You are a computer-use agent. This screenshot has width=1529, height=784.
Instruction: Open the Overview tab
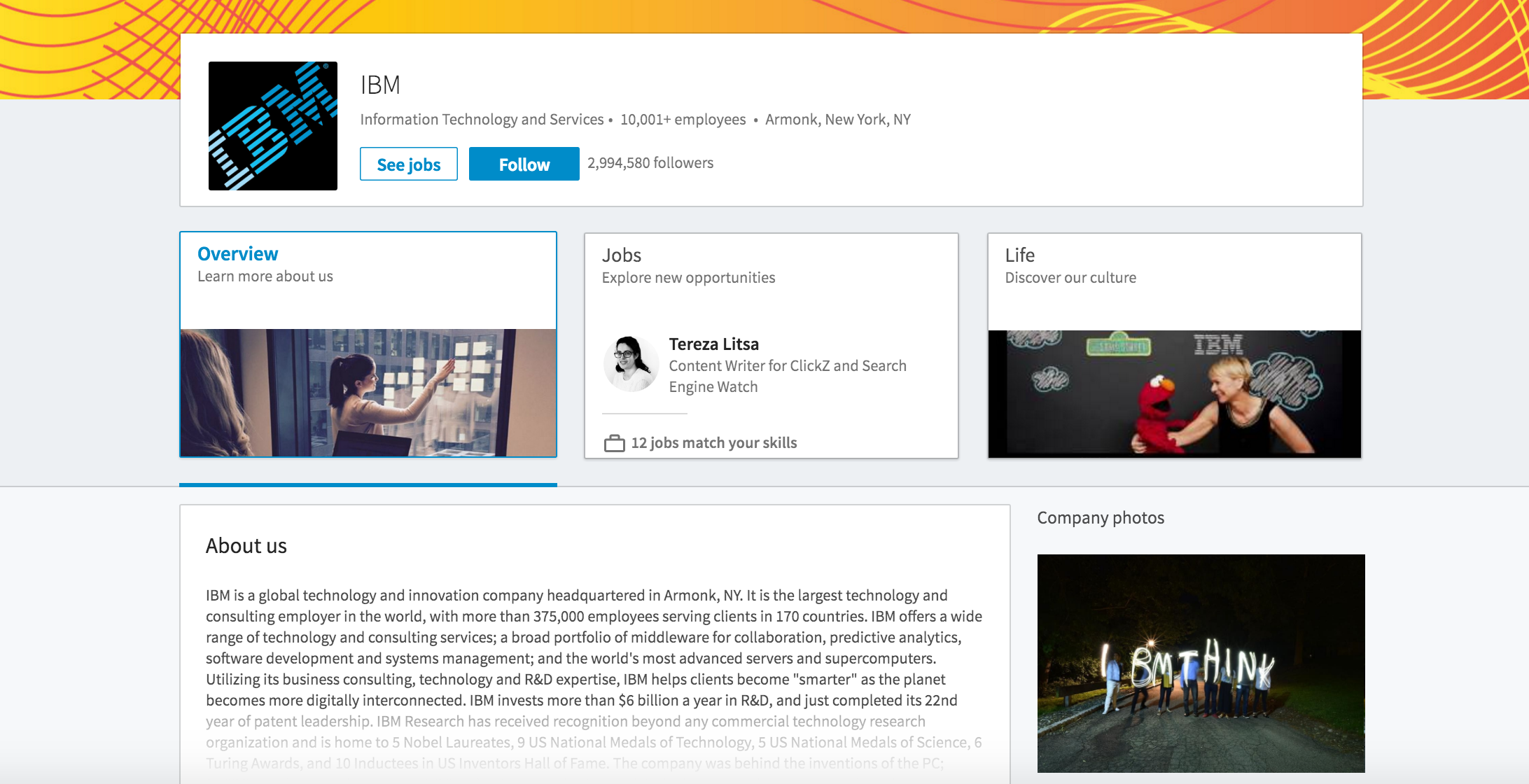(x=237, y=254)
